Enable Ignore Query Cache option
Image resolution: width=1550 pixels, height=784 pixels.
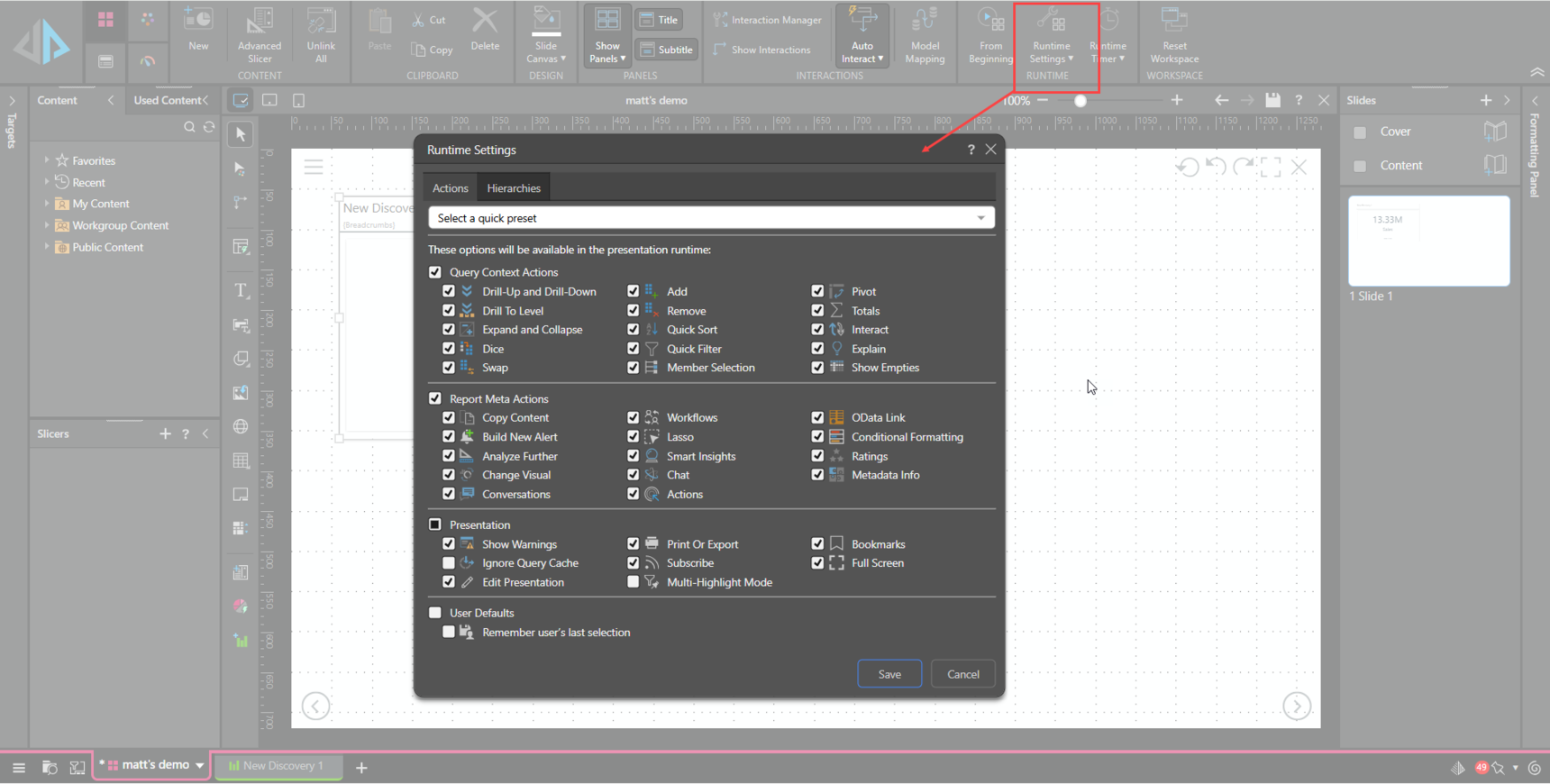pyautogui.click(x=449, y=563)
